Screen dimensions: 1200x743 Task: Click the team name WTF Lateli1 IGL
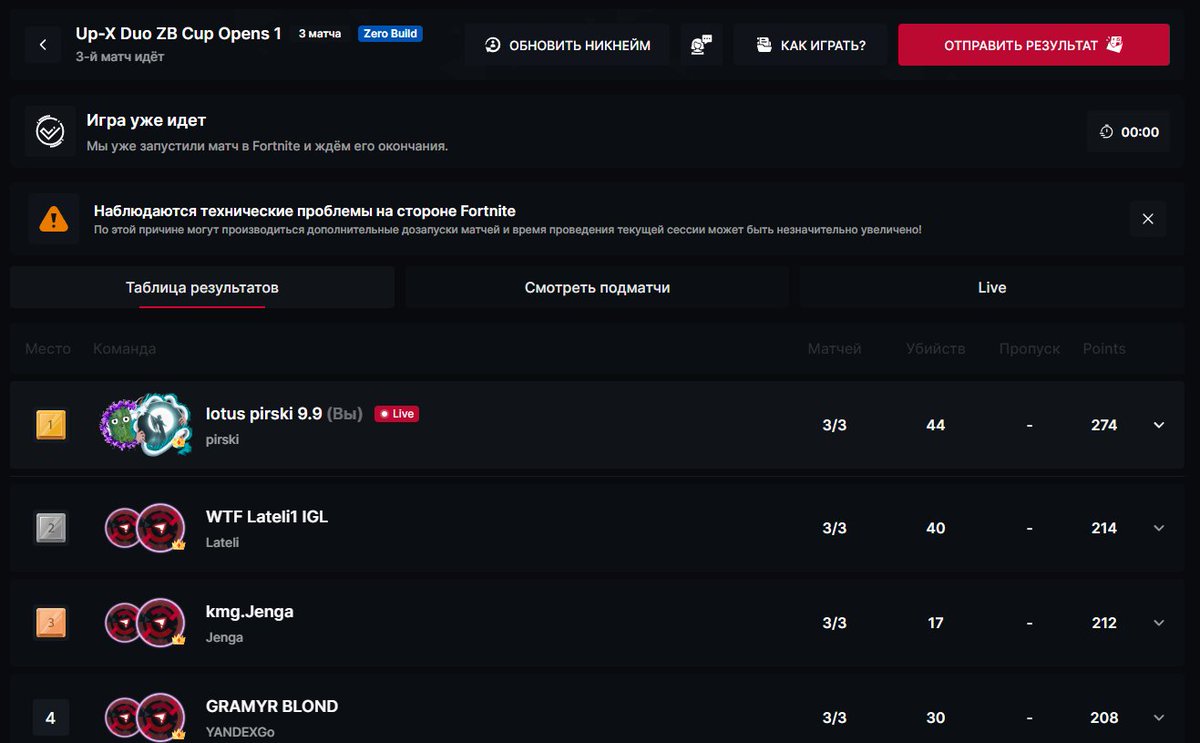(267, 517)
